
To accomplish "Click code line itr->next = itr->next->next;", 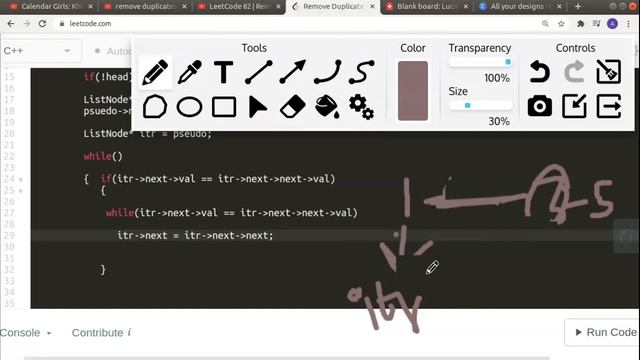I will coord(195,236).
